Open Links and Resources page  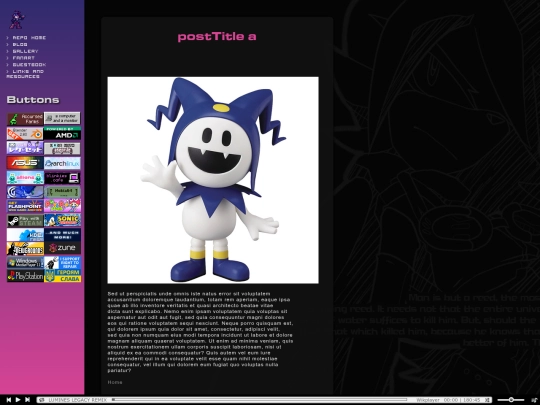[25, 74]
